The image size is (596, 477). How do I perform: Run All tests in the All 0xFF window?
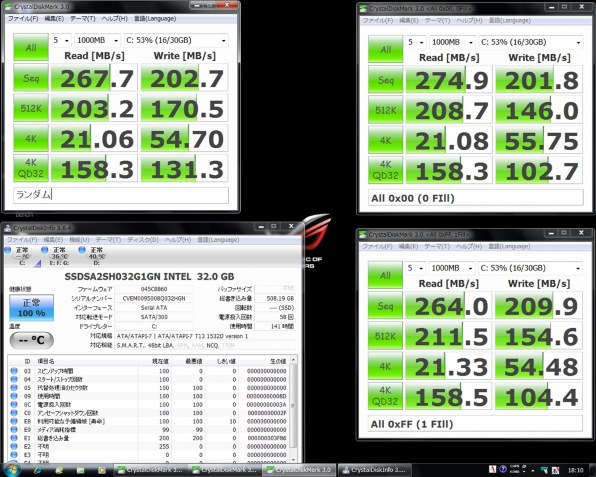(385, 275)
